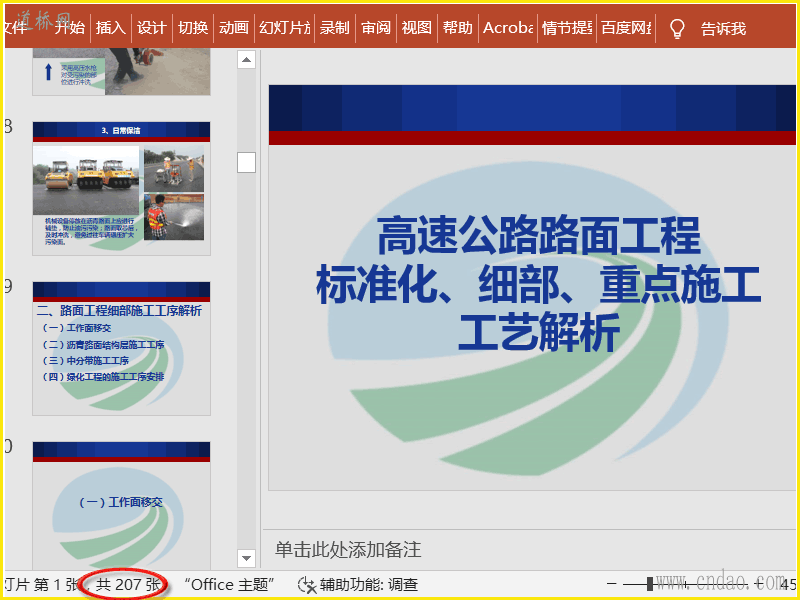Click the slide count 共 207 张 in status bar

pos(128,585)
